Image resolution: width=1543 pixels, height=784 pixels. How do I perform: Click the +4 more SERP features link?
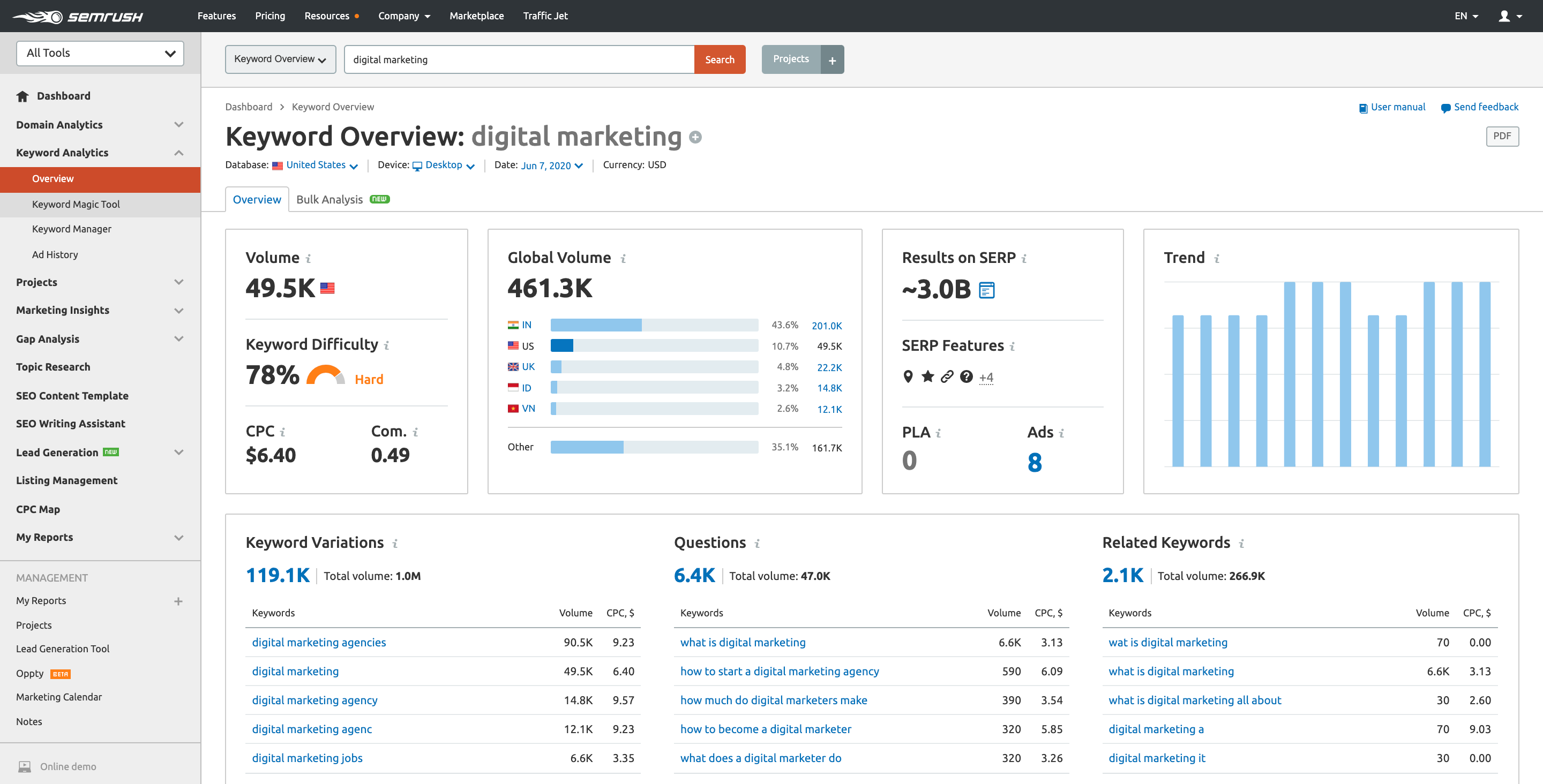click(986, 378)
